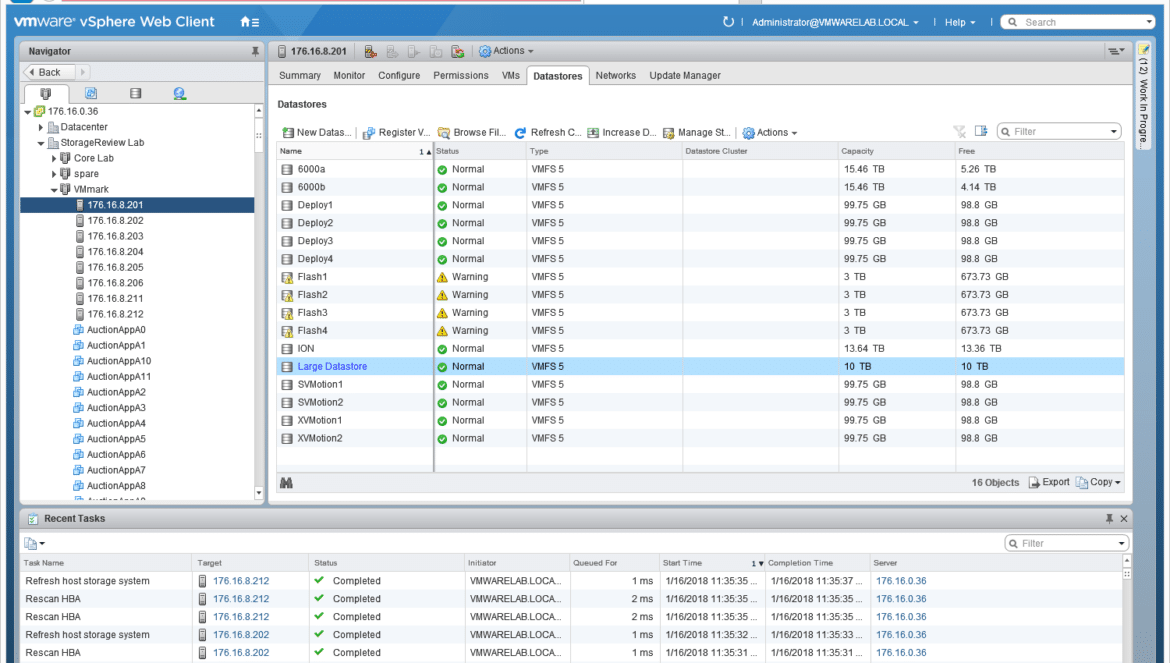Switch to the Summary tab

[300, 75]
